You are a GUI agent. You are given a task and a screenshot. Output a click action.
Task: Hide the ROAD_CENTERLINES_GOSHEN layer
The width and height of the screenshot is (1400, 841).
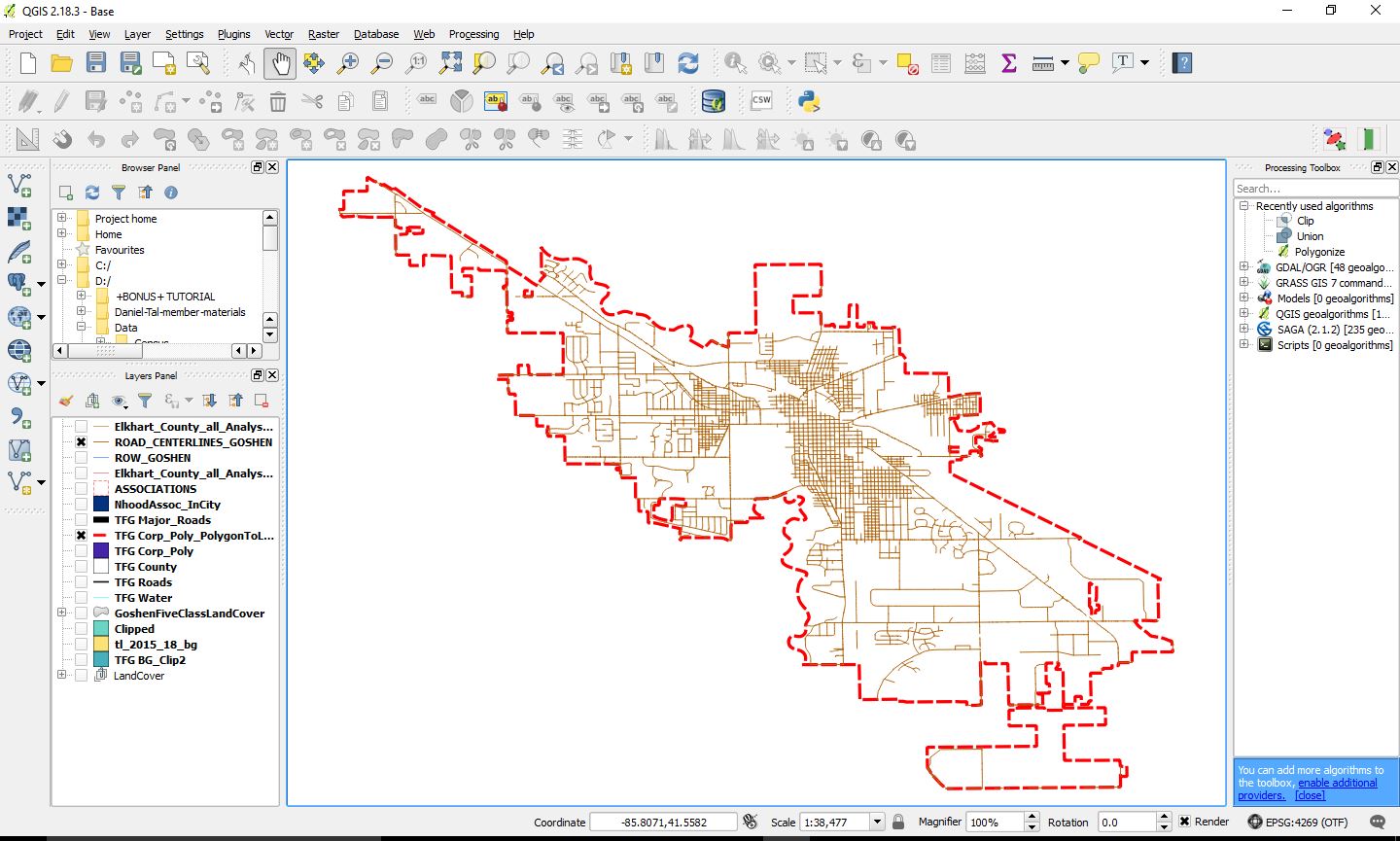pyautogui.click(x=82, y=442)
